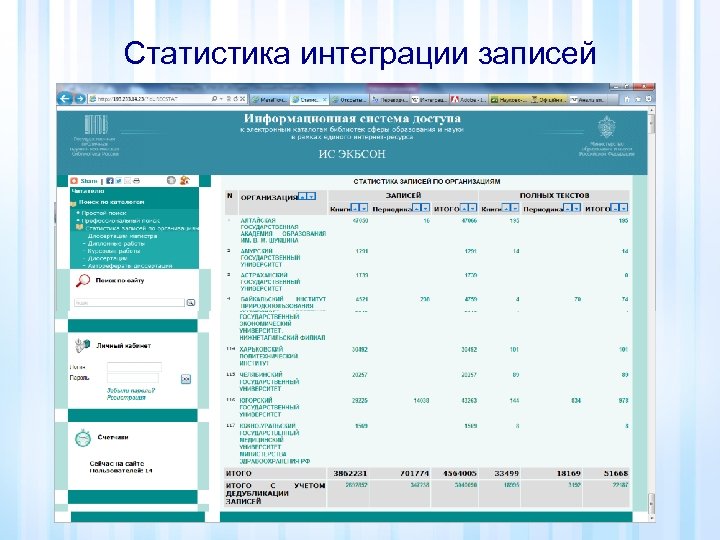720x540 pixels.
Task: Sort ПОЛНЫХ ТЕКСТОВ Периодика column ascending
Action: pos(568,208)
